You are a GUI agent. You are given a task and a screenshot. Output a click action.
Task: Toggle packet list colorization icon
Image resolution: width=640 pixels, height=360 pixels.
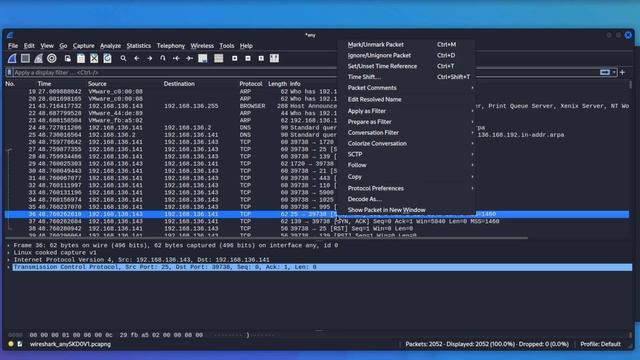218,58
